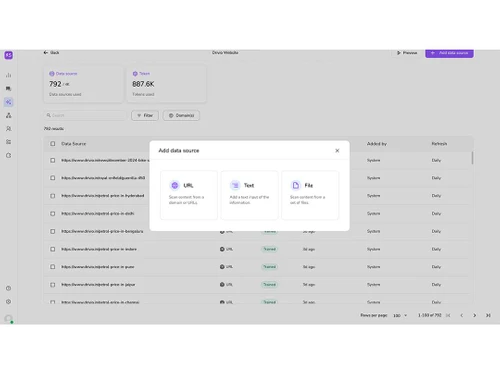Go to previous page of results
Image resolution: width=500 pixels, height=375 pixels.
pos(462,315)
